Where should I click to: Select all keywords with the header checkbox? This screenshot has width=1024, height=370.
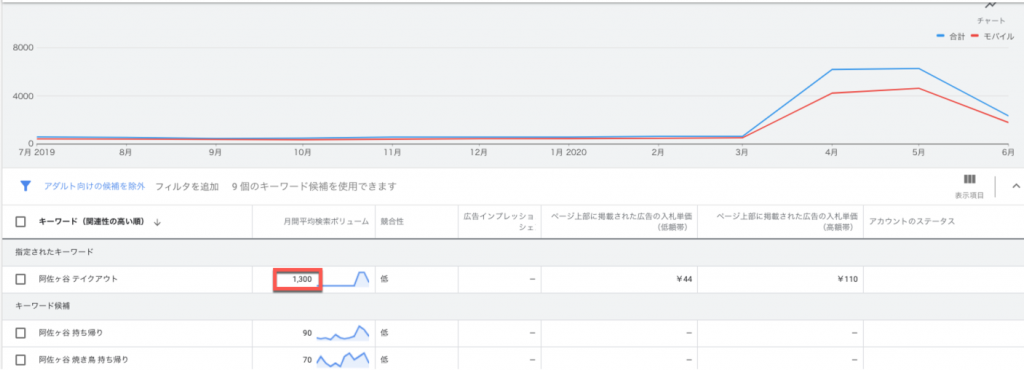pyautogui.click(x=21, y=222)
